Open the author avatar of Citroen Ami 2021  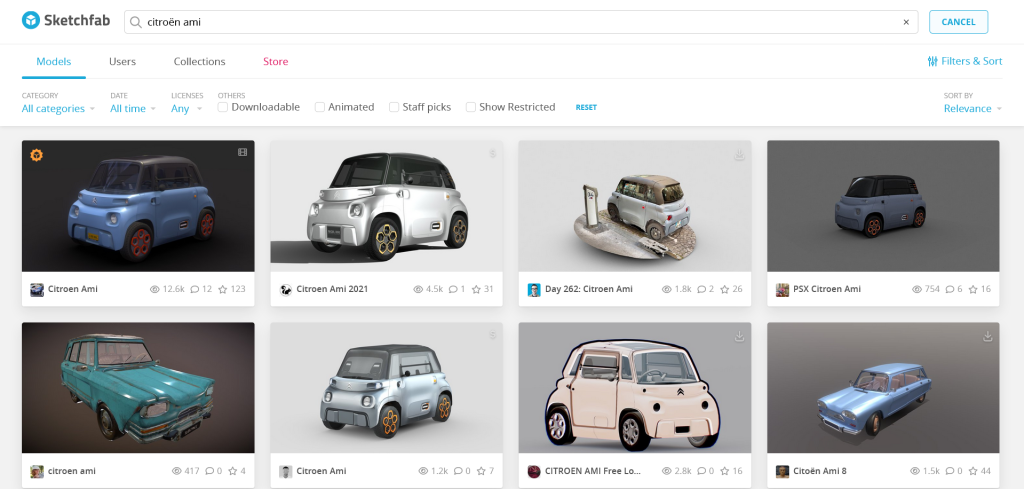[285, 290]
